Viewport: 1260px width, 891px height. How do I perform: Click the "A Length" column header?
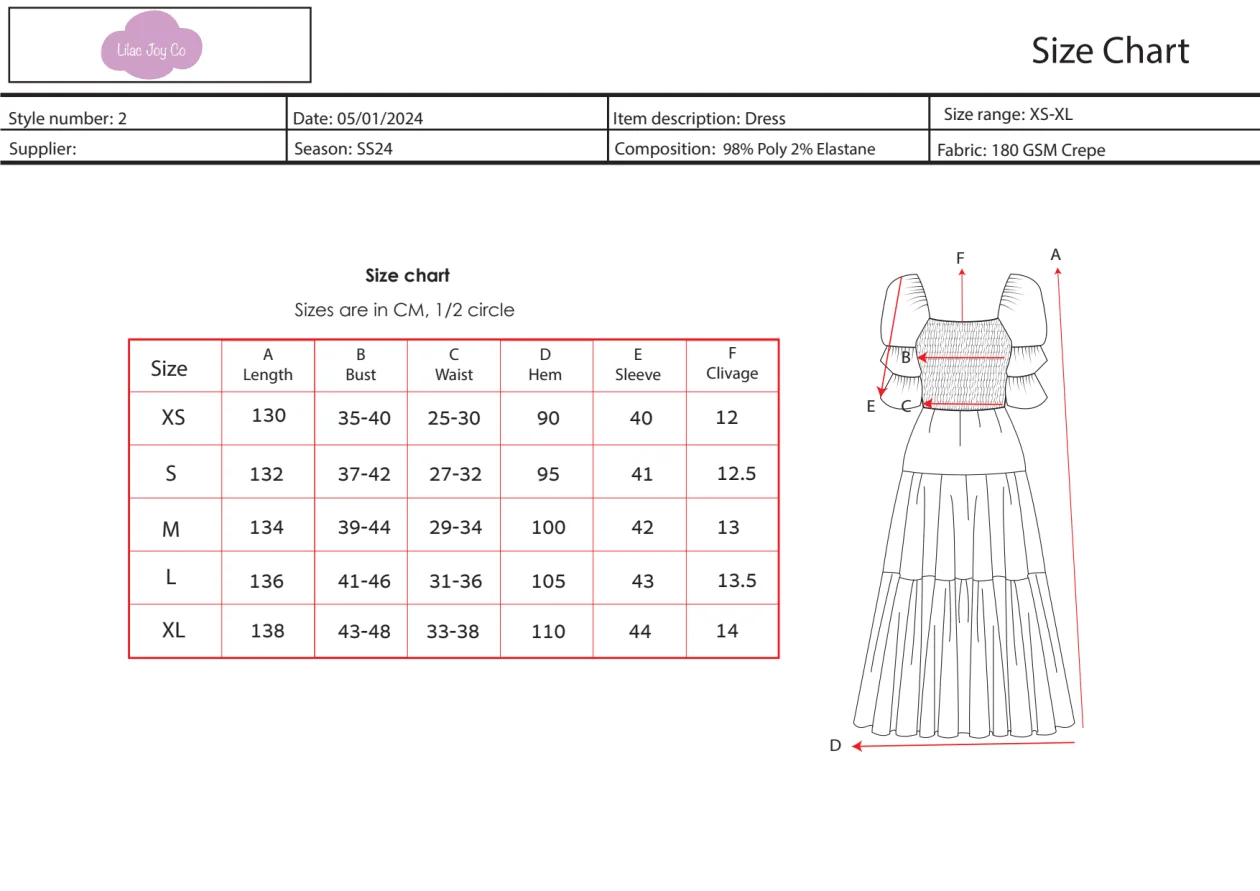pyautogui.click(x=268, y=365)
